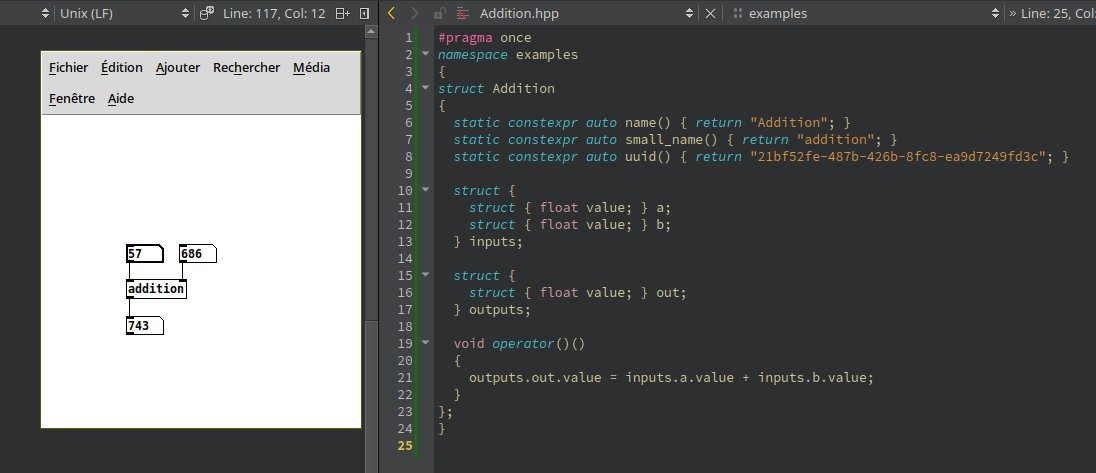Collapse the inputs struct fold on line 10
Viewport: 1096px width, 473px height.
425,190
